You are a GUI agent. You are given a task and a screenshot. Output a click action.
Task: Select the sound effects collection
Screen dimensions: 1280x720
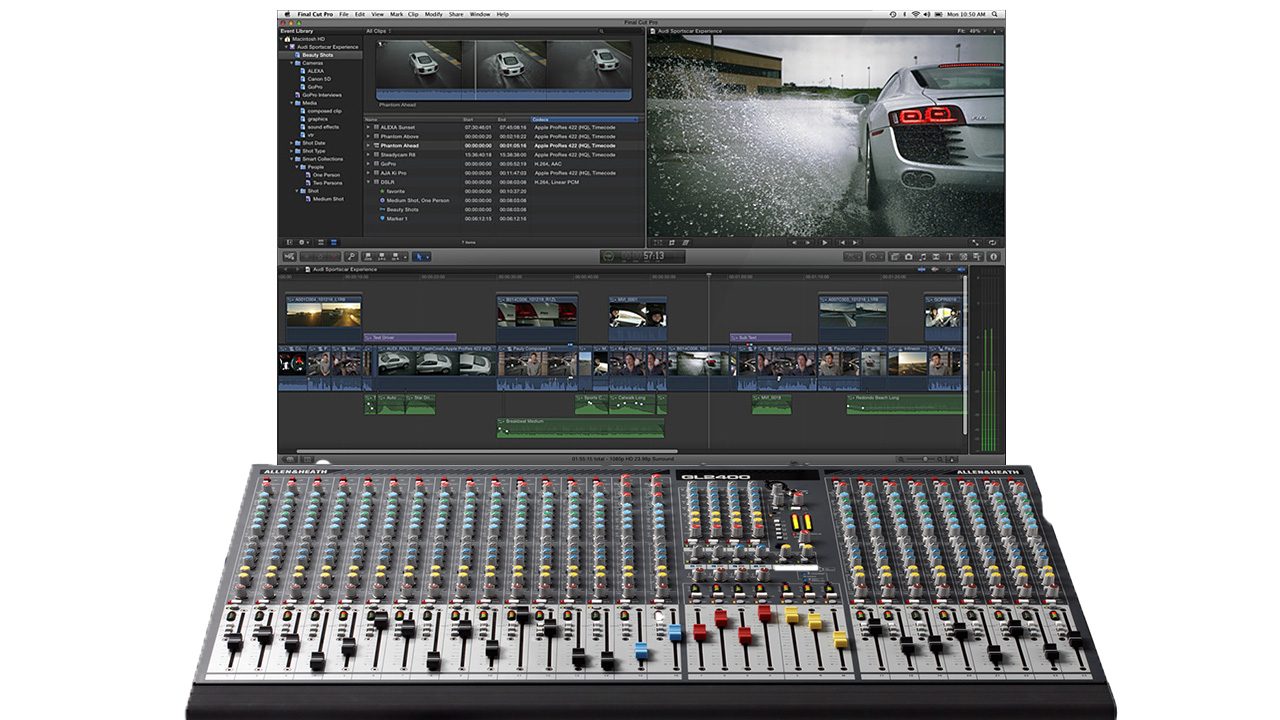pos(322,127)
